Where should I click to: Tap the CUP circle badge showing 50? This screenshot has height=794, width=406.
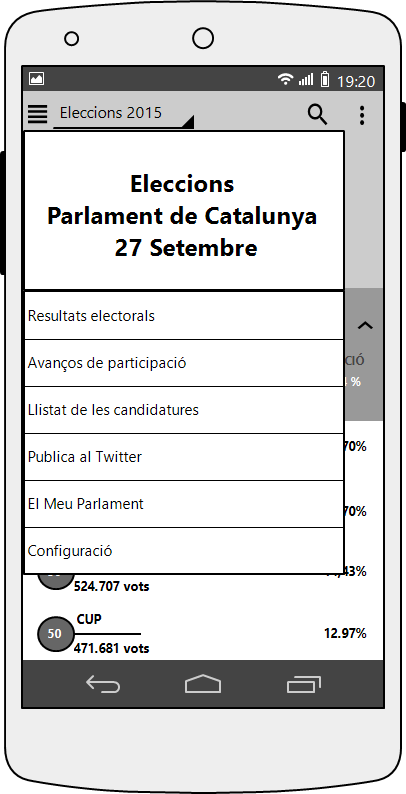click(54, 633)
